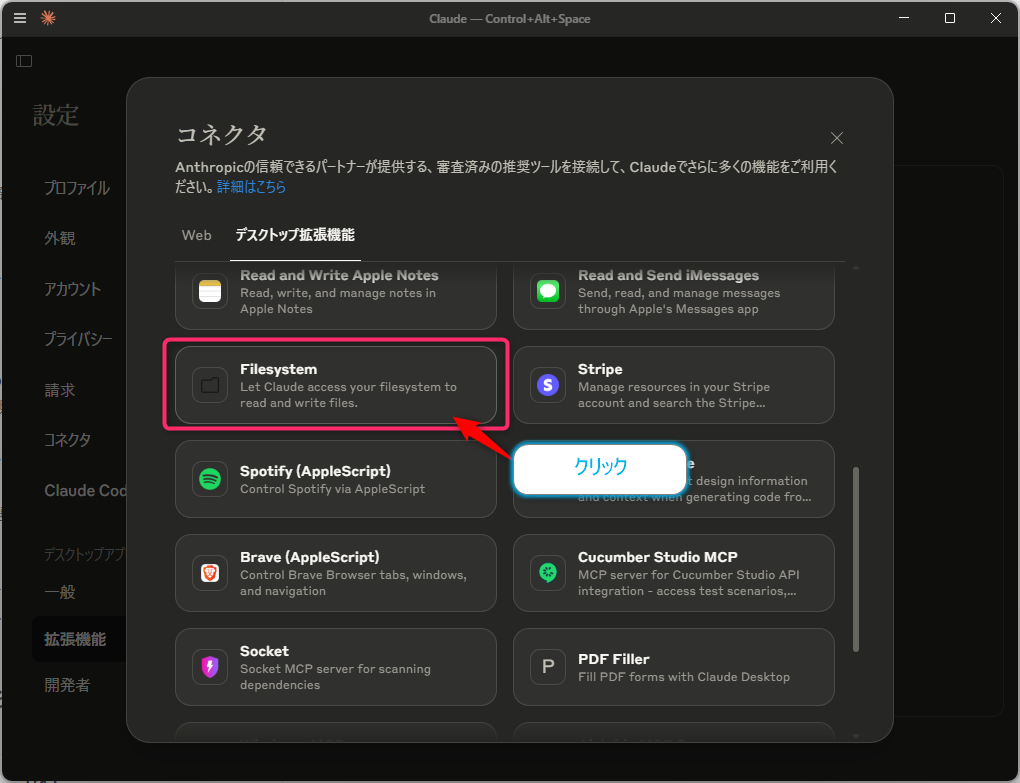Open the hamburger menu icon
Viewport: 1020px width, 783px height.
(x=20, y=18)
